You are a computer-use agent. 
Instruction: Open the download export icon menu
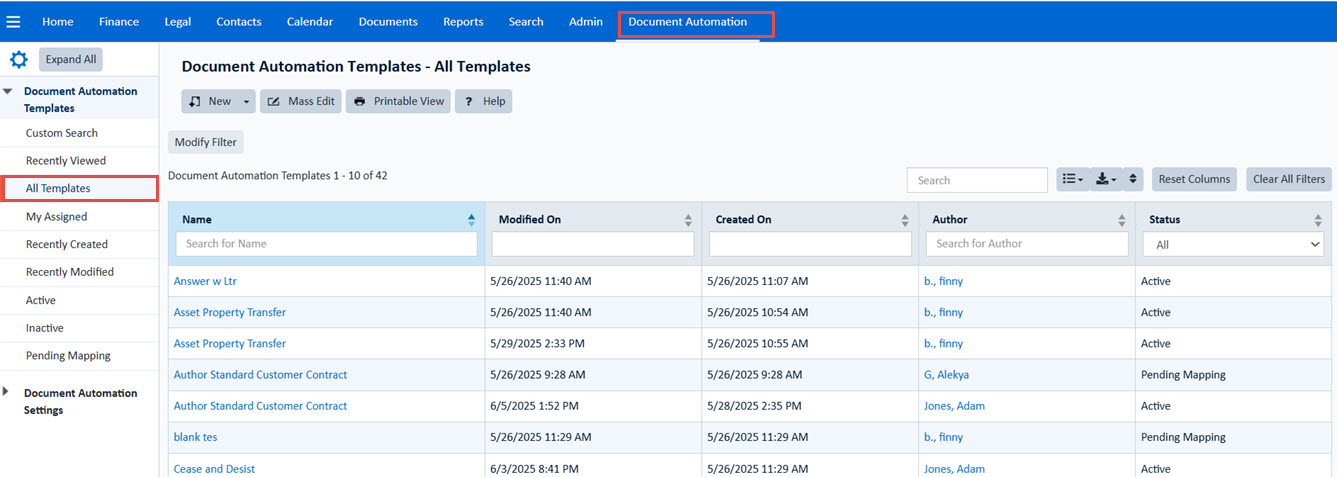click(1105, 179)
